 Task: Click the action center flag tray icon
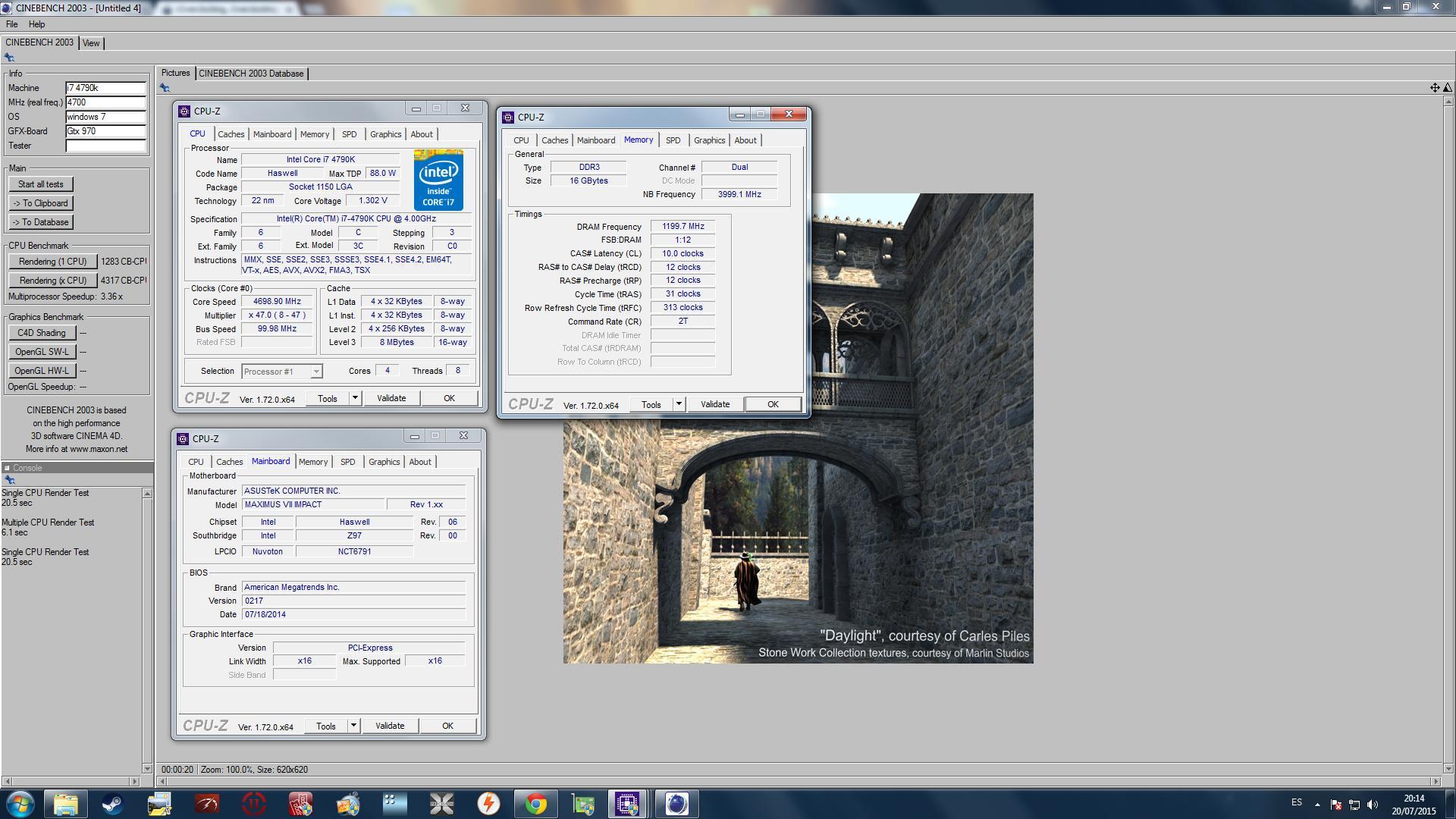[1336, 804]
